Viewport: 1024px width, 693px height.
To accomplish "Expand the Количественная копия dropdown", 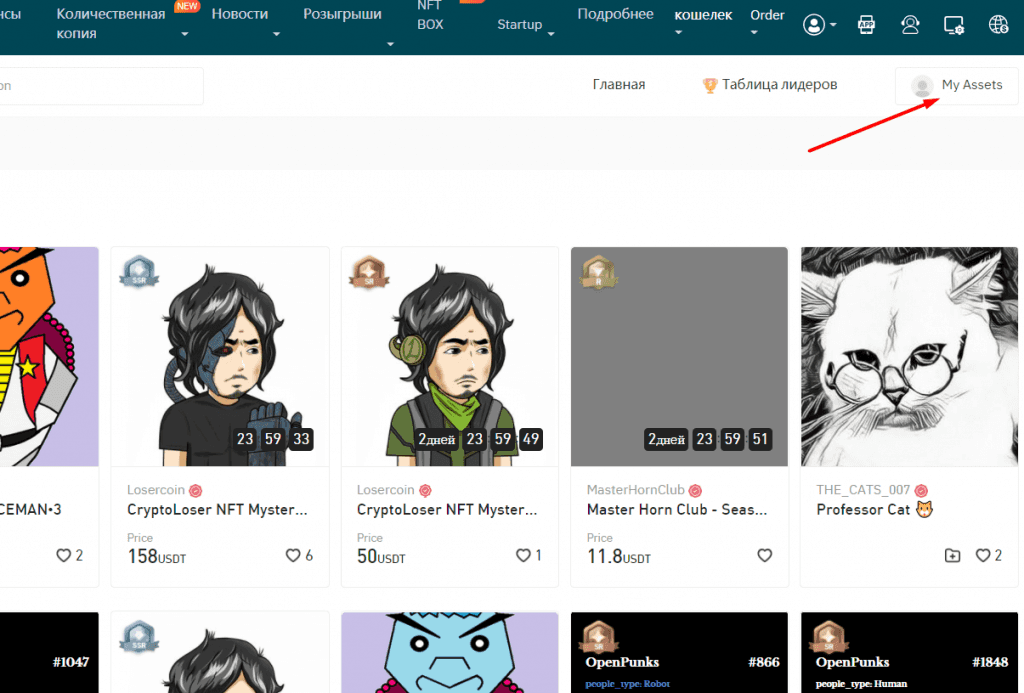I will pos(185,34).
